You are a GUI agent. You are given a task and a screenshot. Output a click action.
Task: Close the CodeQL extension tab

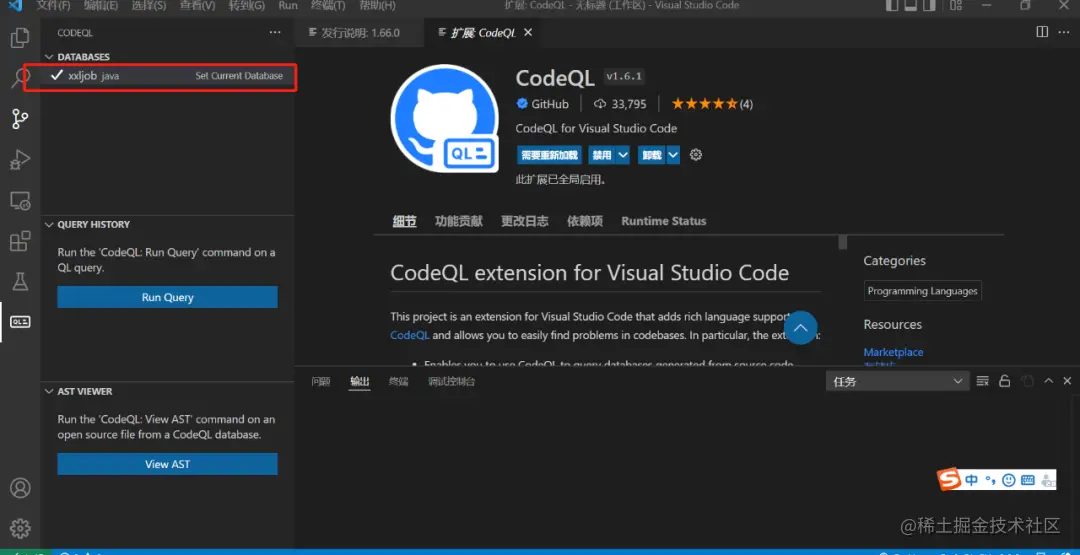528,32
